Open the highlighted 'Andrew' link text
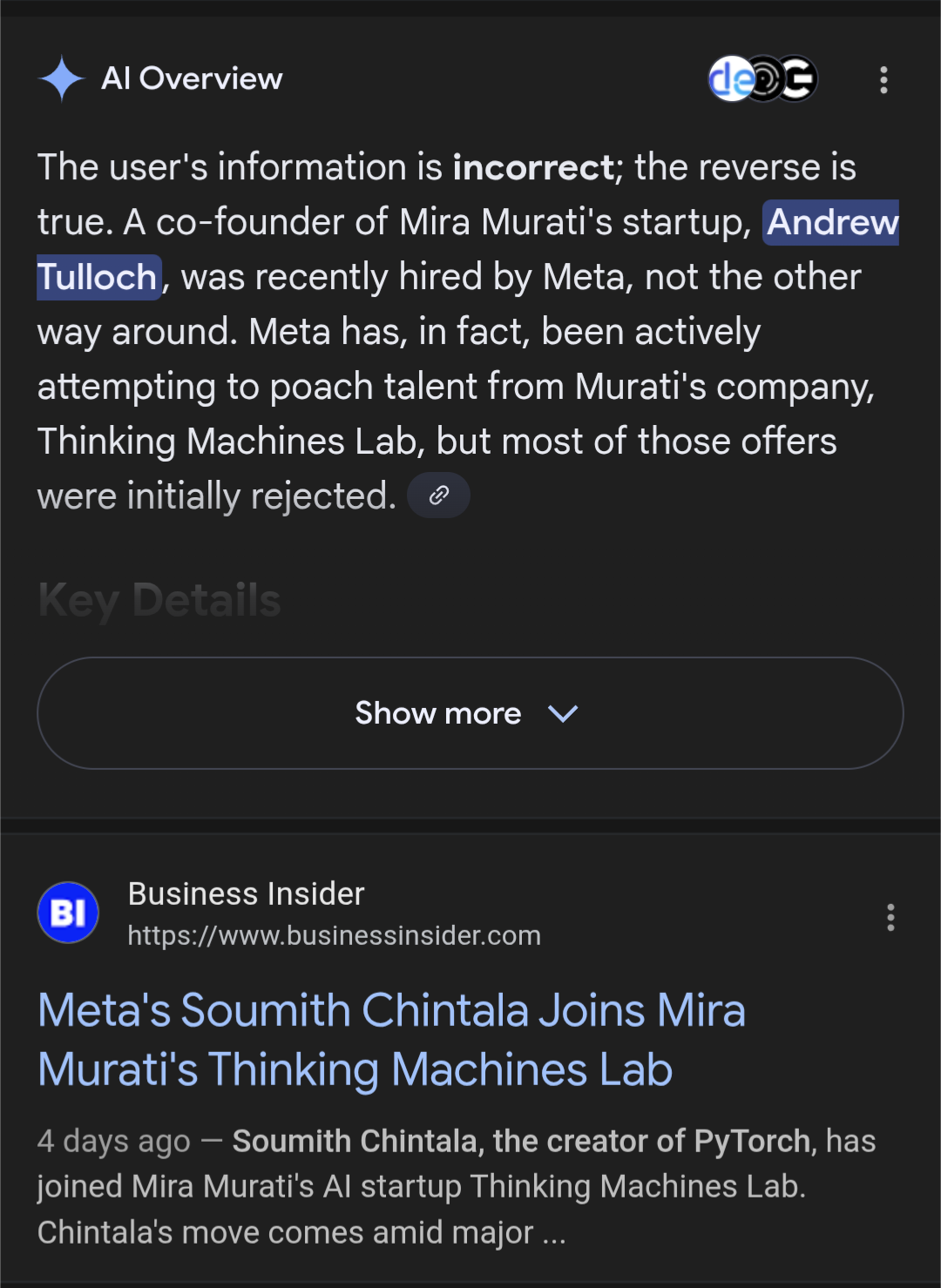This screenshot has width=941, height=1288. coord(832,222)
